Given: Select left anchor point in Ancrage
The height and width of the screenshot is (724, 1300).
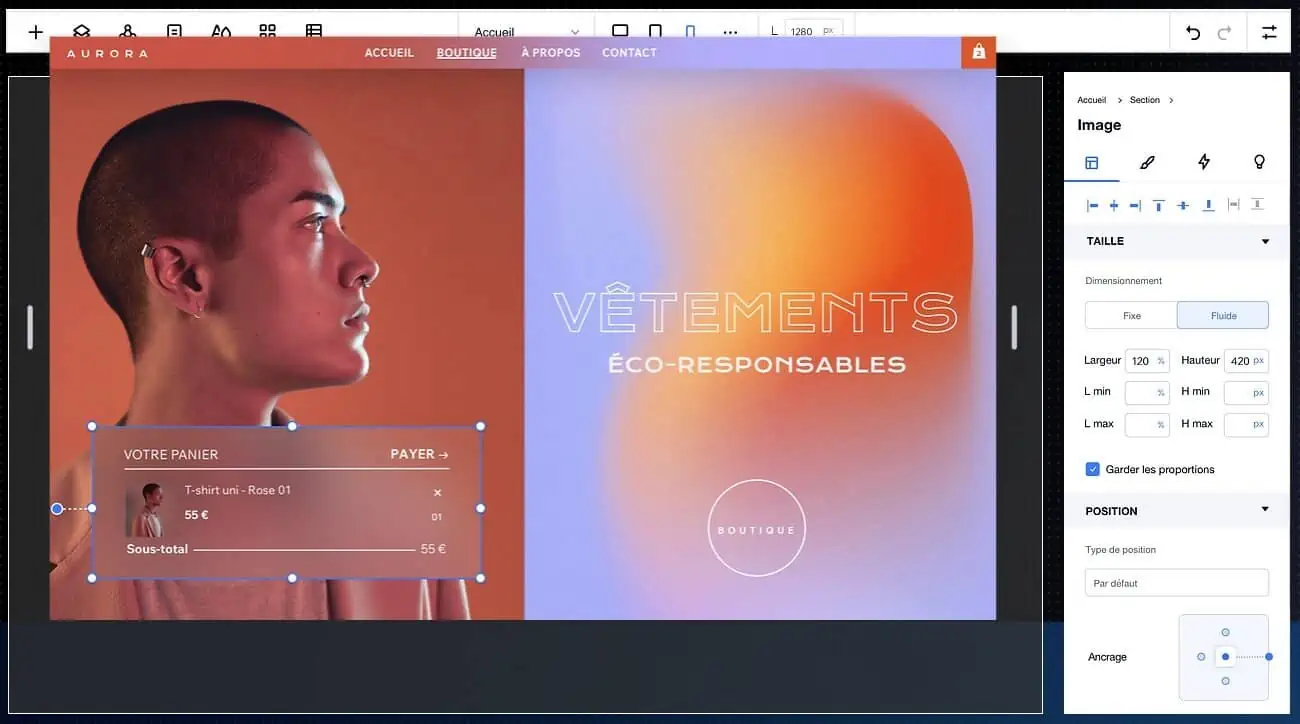Looking at the screenshot, I should click(x=1201, y=657).
